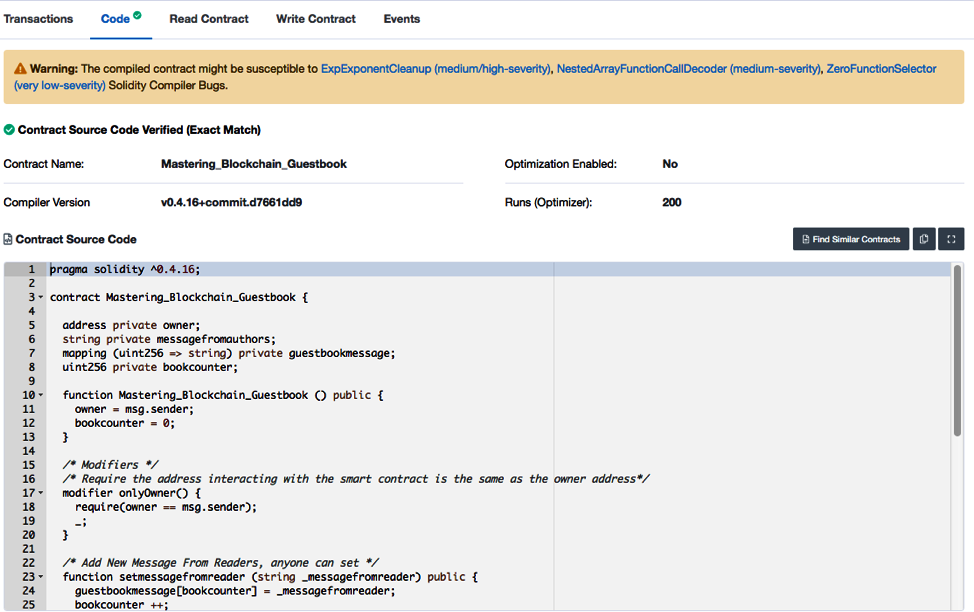Collapse setmessagefromreader function at line 23
The height and width of the screenshot is (612, 974).
tap(41, 577)
